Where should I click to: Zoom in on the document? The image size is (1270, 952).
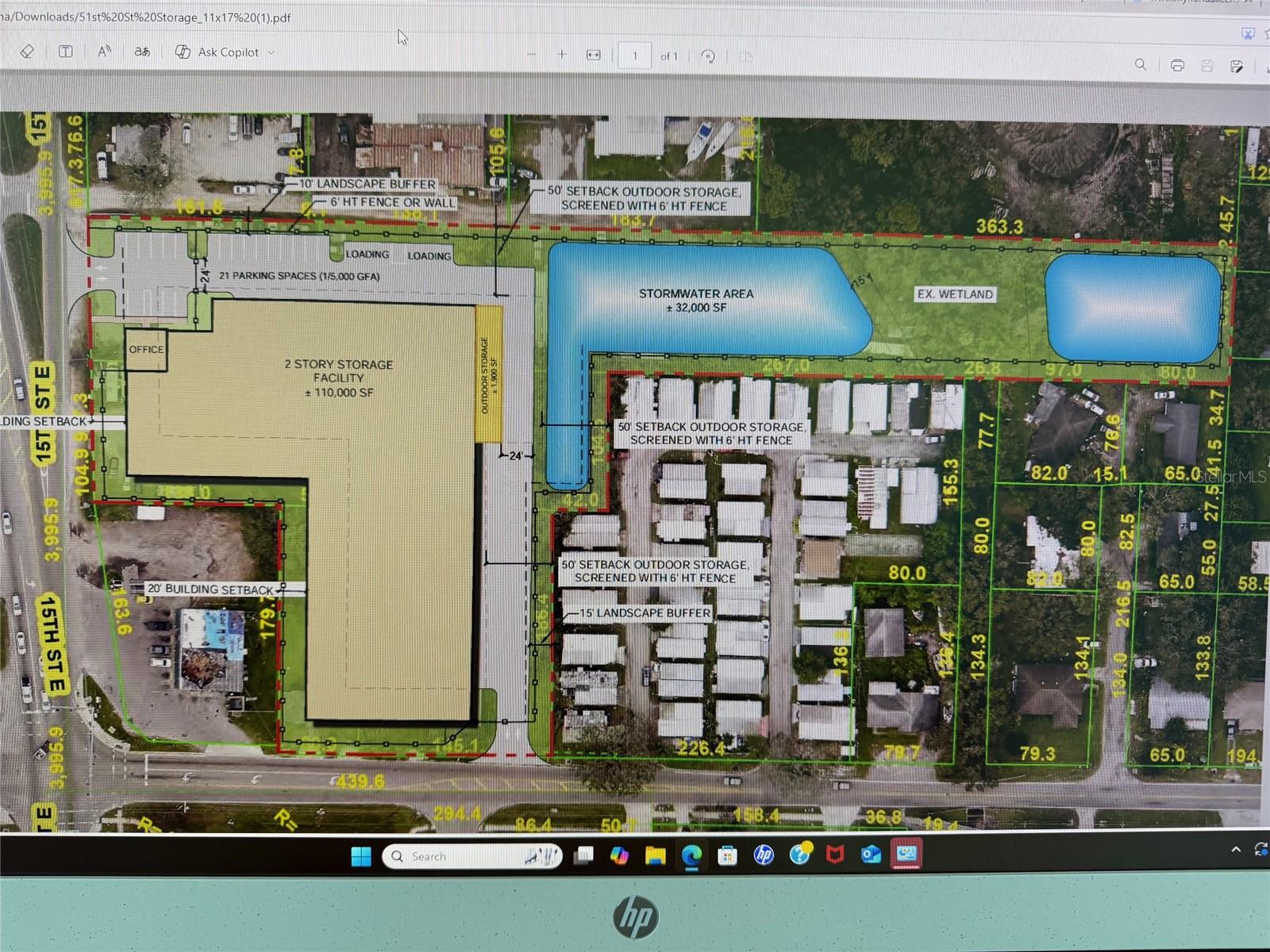pyautogui.click(x=562, y=56)
